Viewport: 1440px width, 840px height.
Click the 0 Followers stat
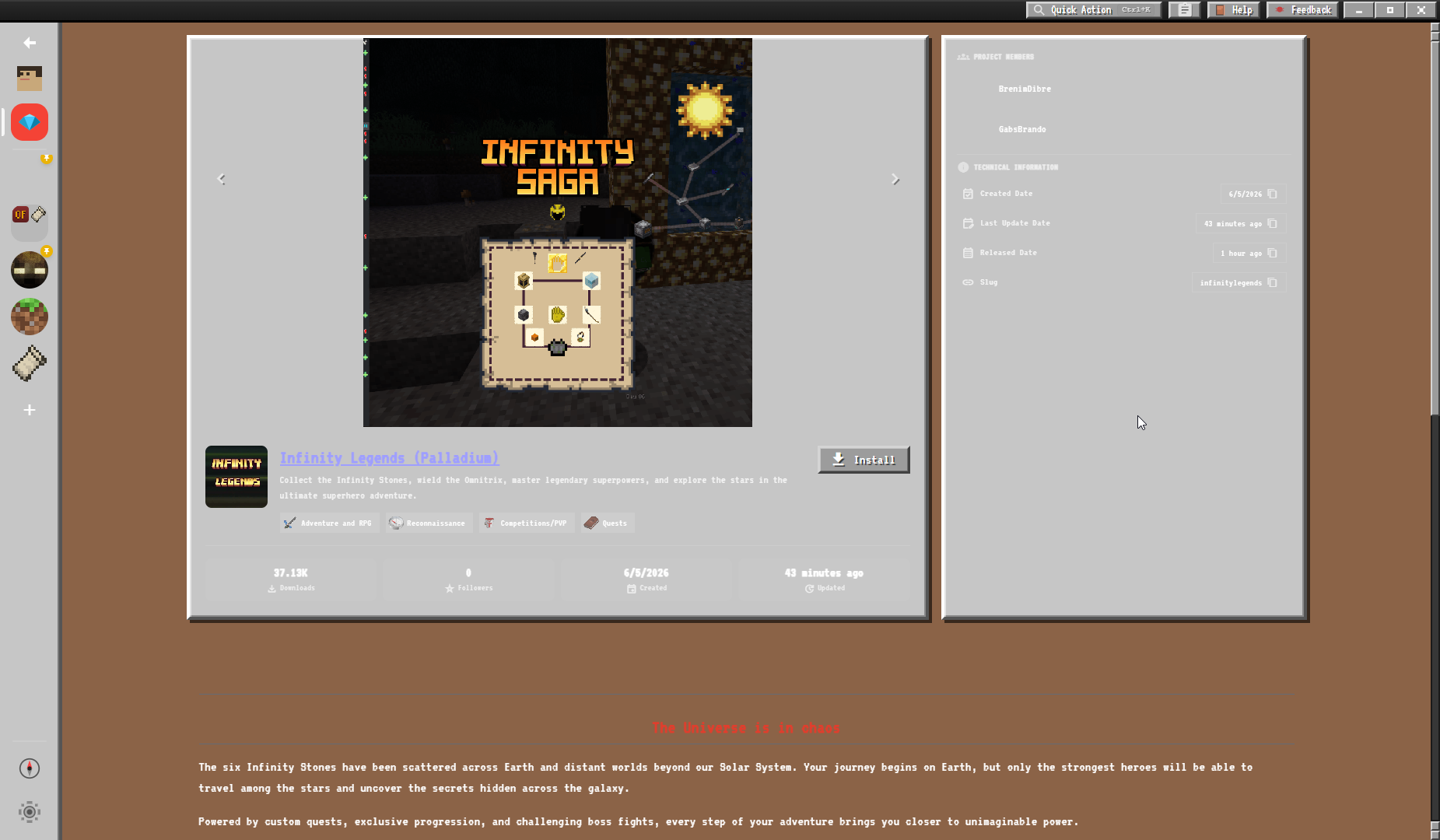468,579
